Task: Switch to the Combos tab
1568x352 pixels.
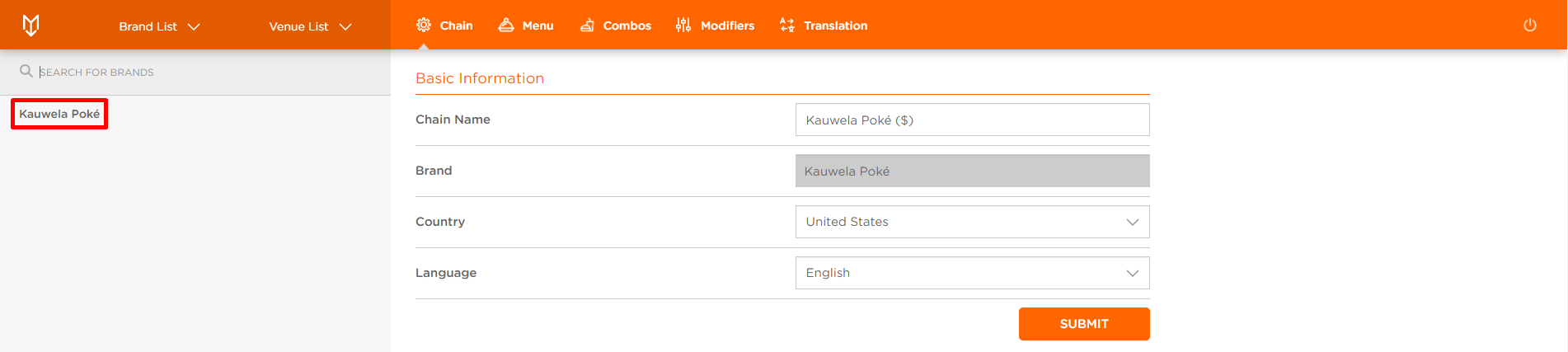Action: pyautogui.click(x=615, y=26)
